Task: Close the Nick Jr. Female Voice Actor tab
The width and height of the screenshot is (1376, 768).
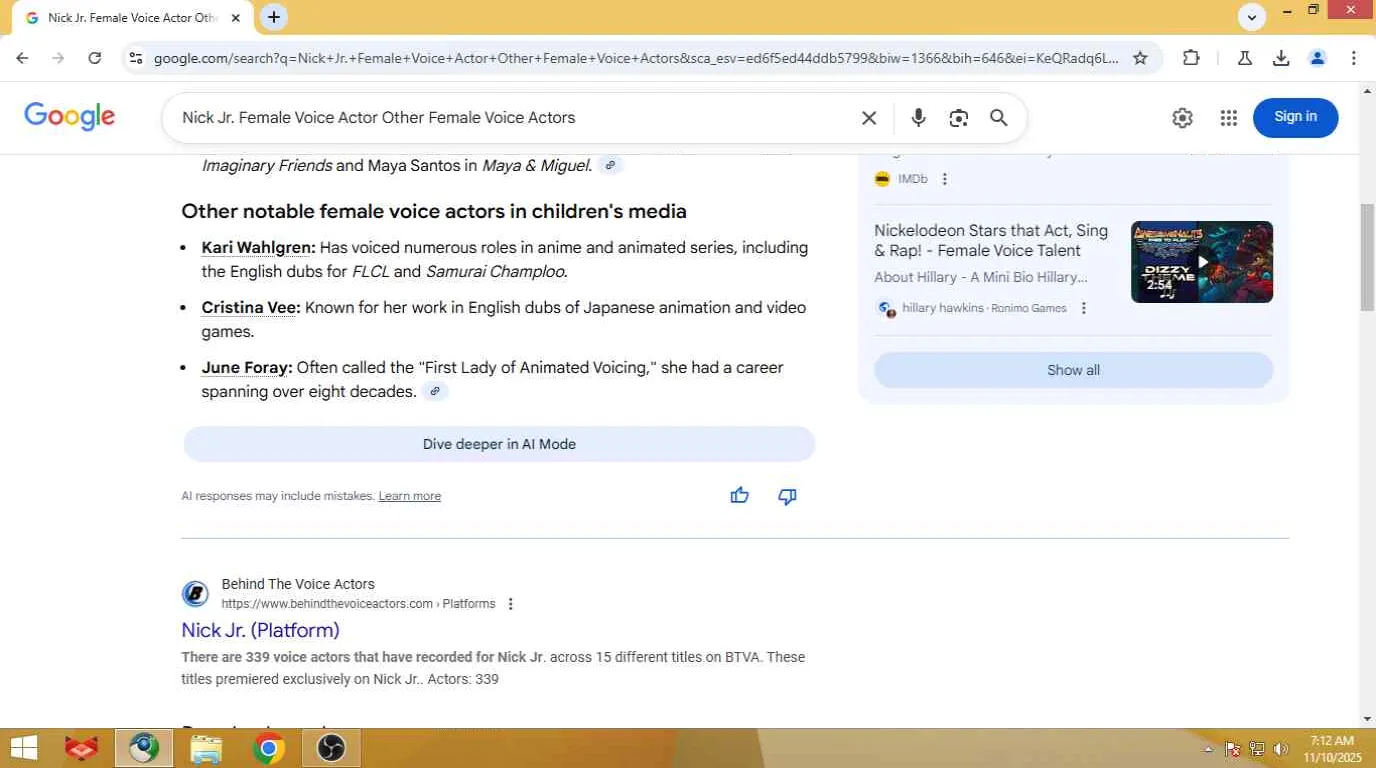Action: tap(236, 18)
